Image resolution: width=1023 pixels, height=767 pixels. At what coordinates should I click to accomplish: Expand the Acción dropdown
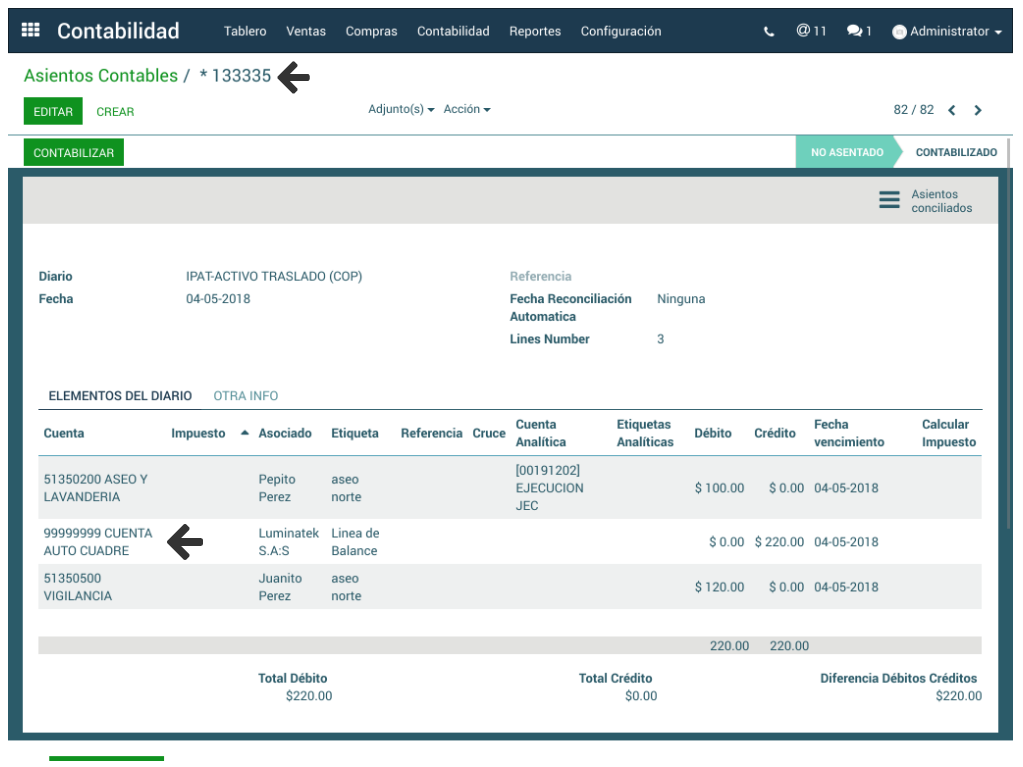(x=467, y=109)
